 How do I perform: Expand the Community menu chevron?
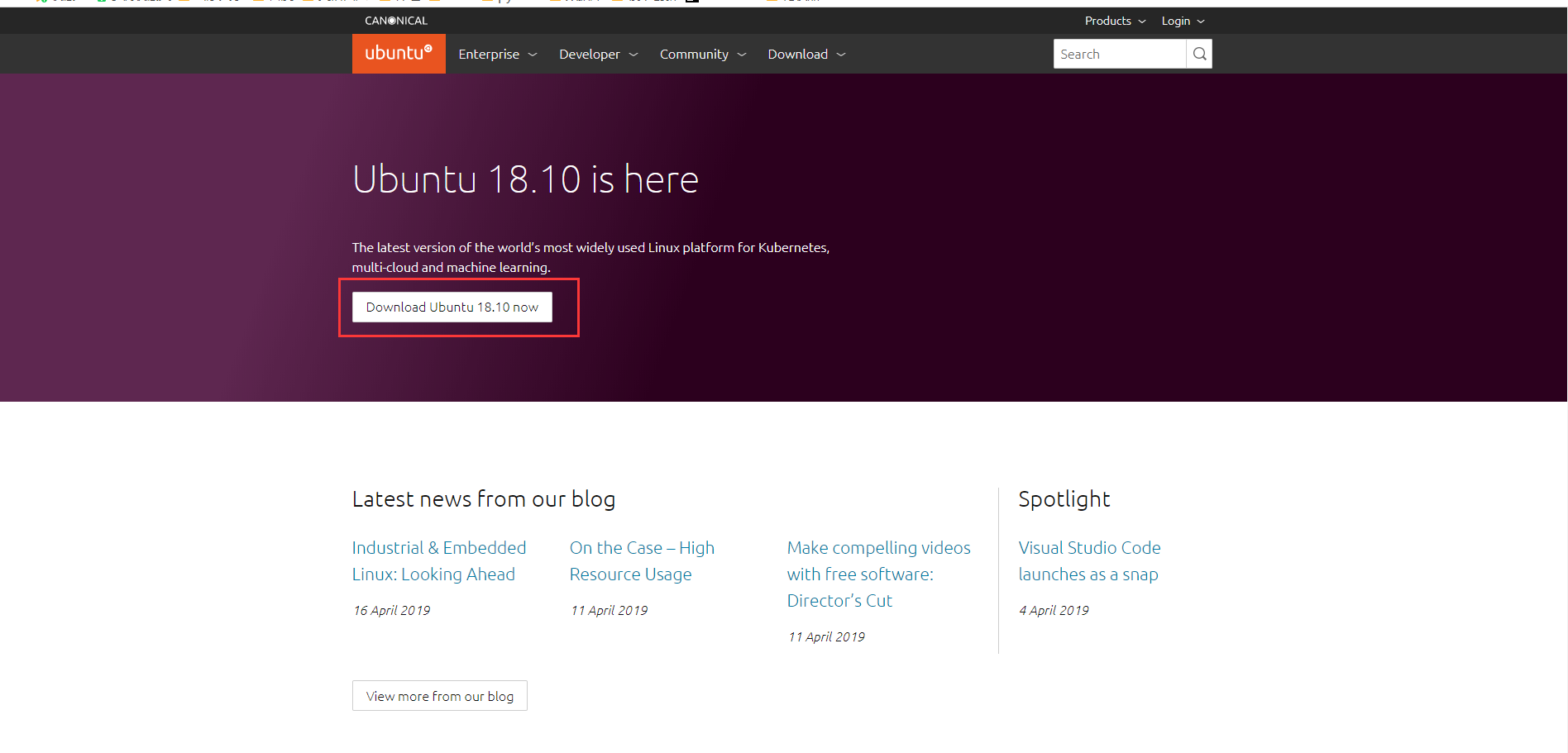742,55
